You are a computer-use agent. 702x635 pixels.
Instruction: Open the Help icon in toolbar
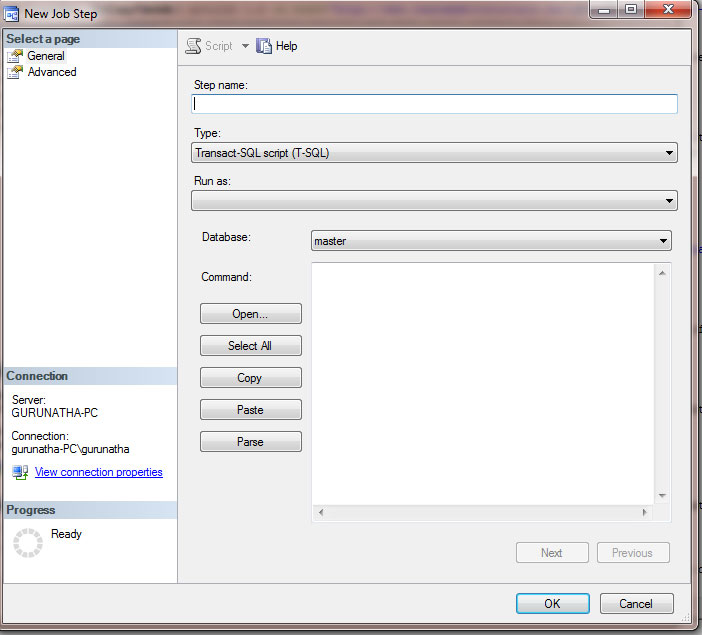pos(264,46)
